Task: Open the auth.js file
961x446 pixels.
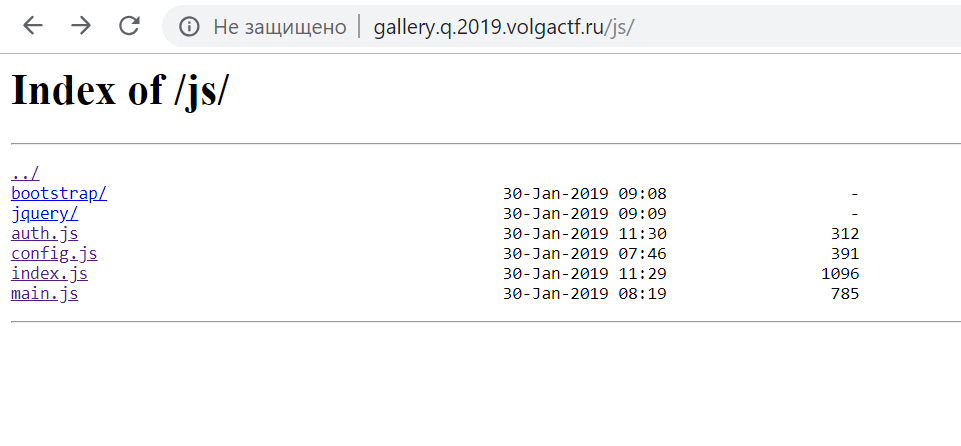Action: coord(44,233)
